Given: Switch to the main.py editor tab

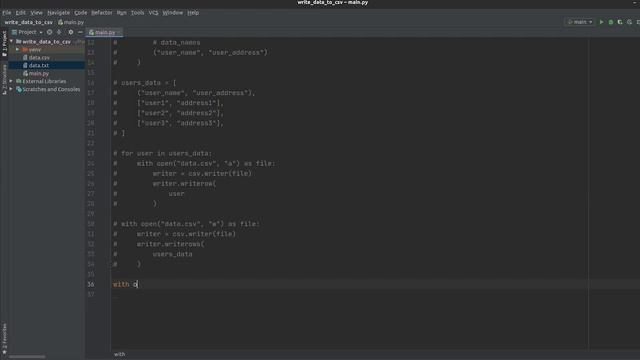Looking at the screenshot, I should pos(105,32).
